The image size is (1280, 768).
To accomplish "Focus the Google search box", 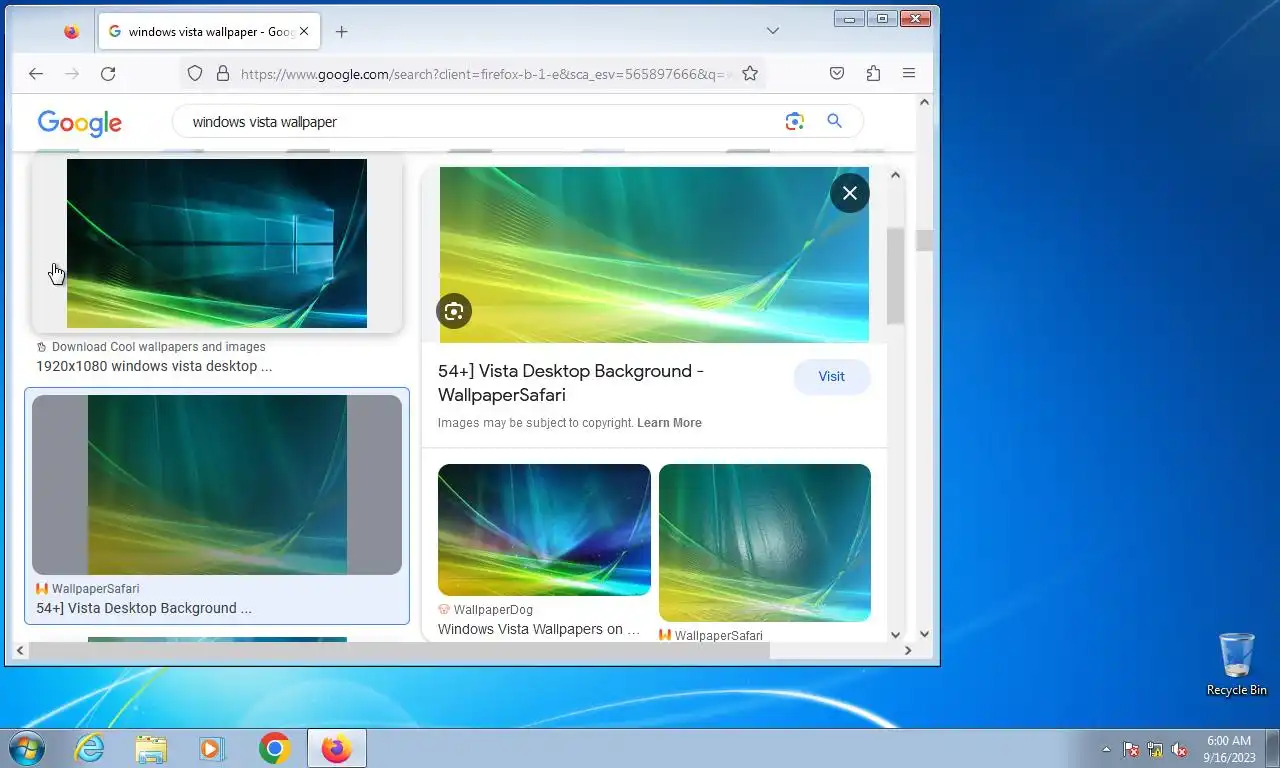I will [480, 122].
